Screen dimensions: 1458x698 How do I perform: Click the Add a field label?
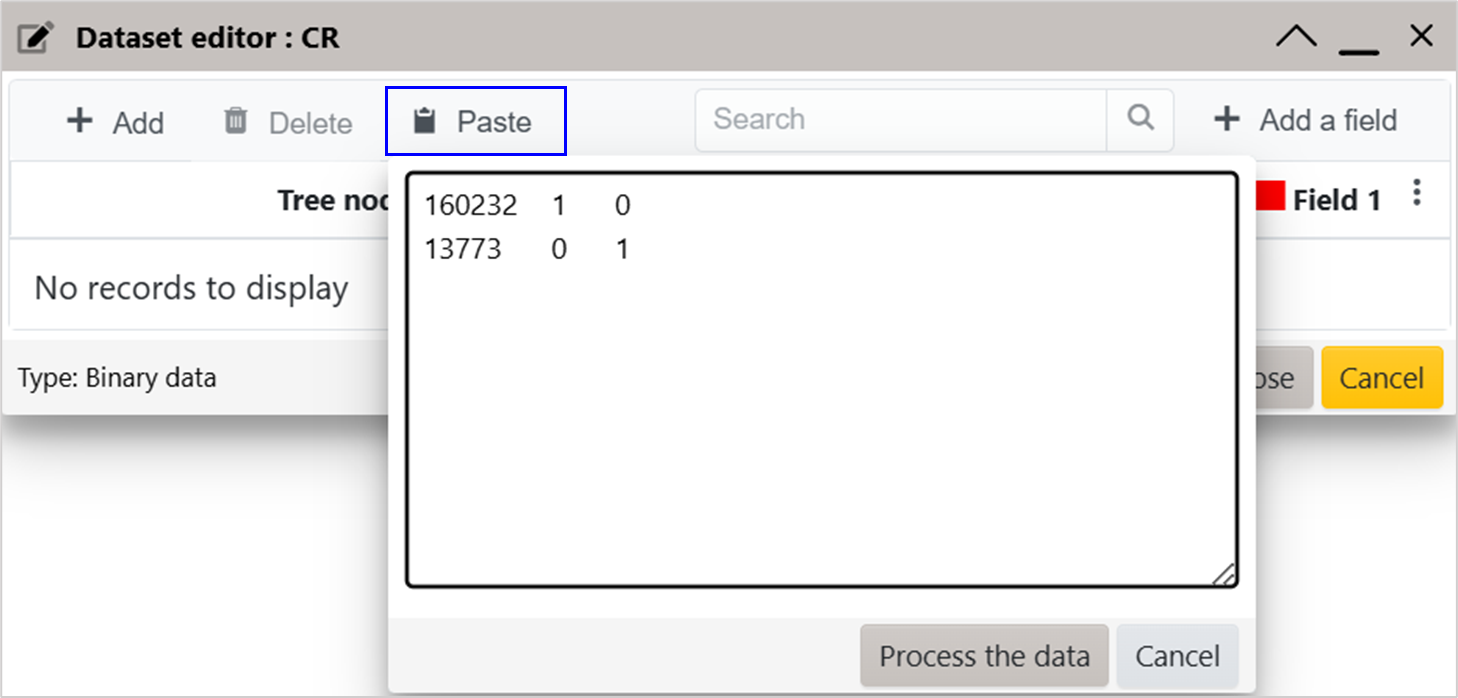(1328, 120)
